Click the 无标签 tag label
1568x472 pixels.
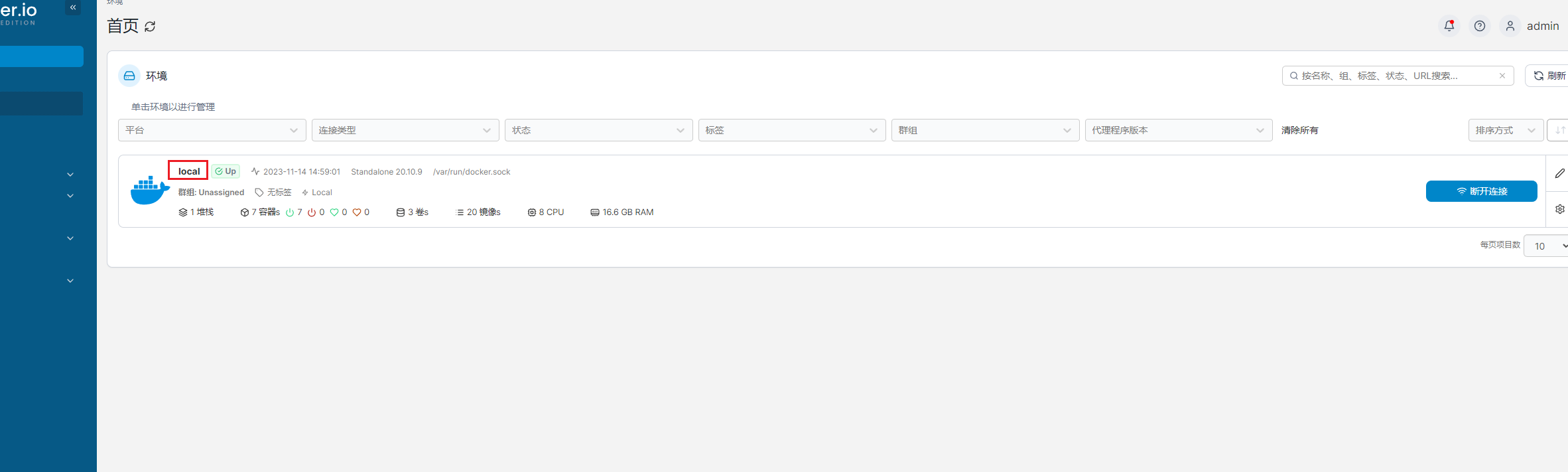(x=273, y=193)
